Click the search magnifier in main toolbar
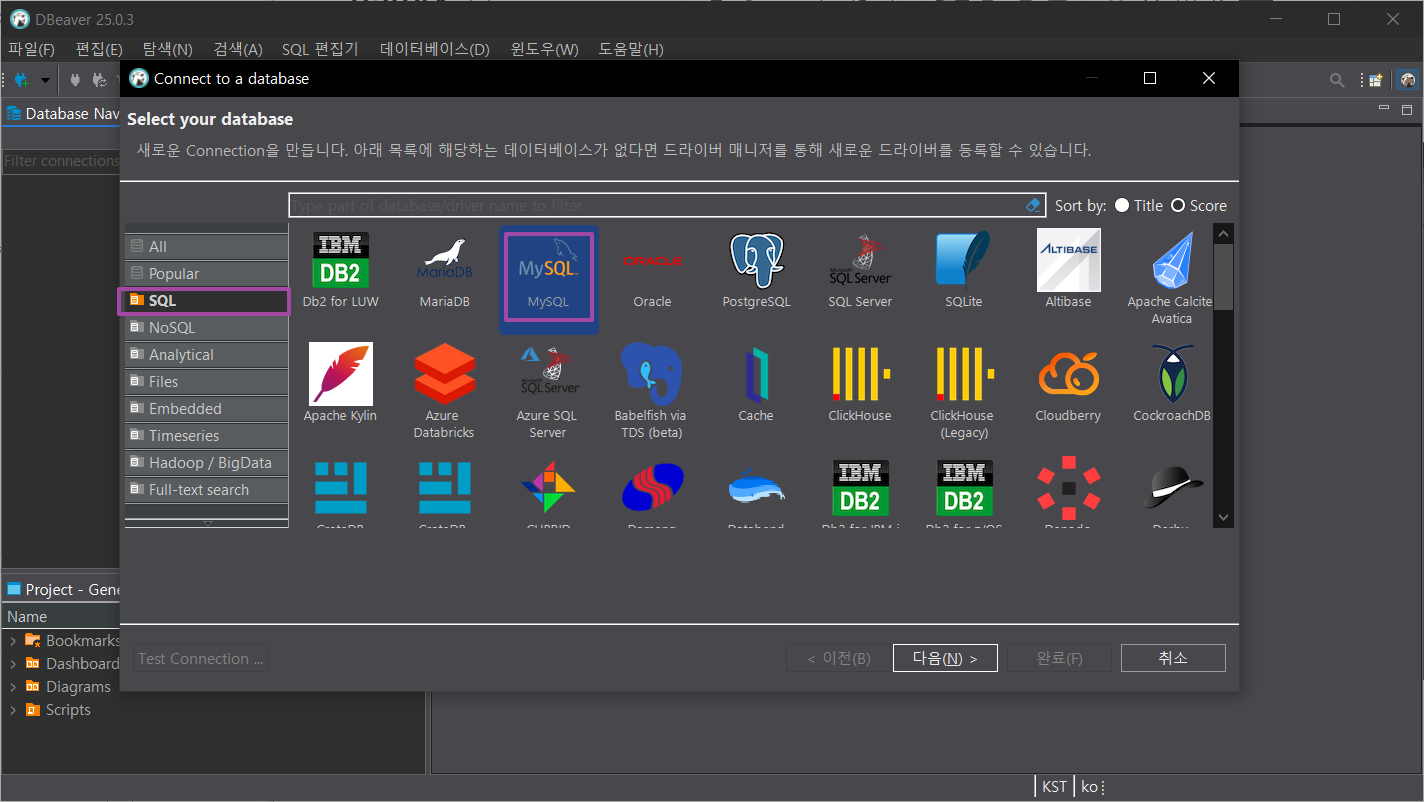 coord(1337,80)
